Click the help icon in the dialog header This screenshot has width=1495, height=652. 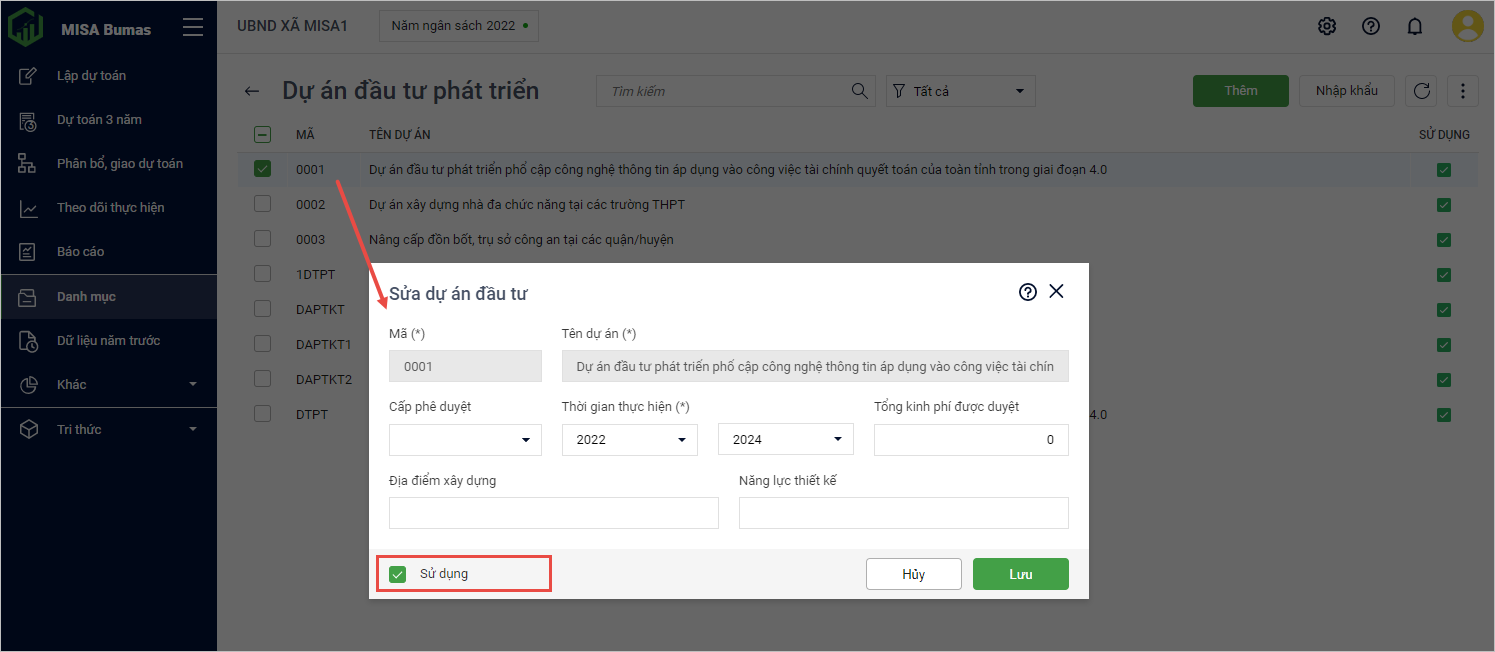[1027, 292]
